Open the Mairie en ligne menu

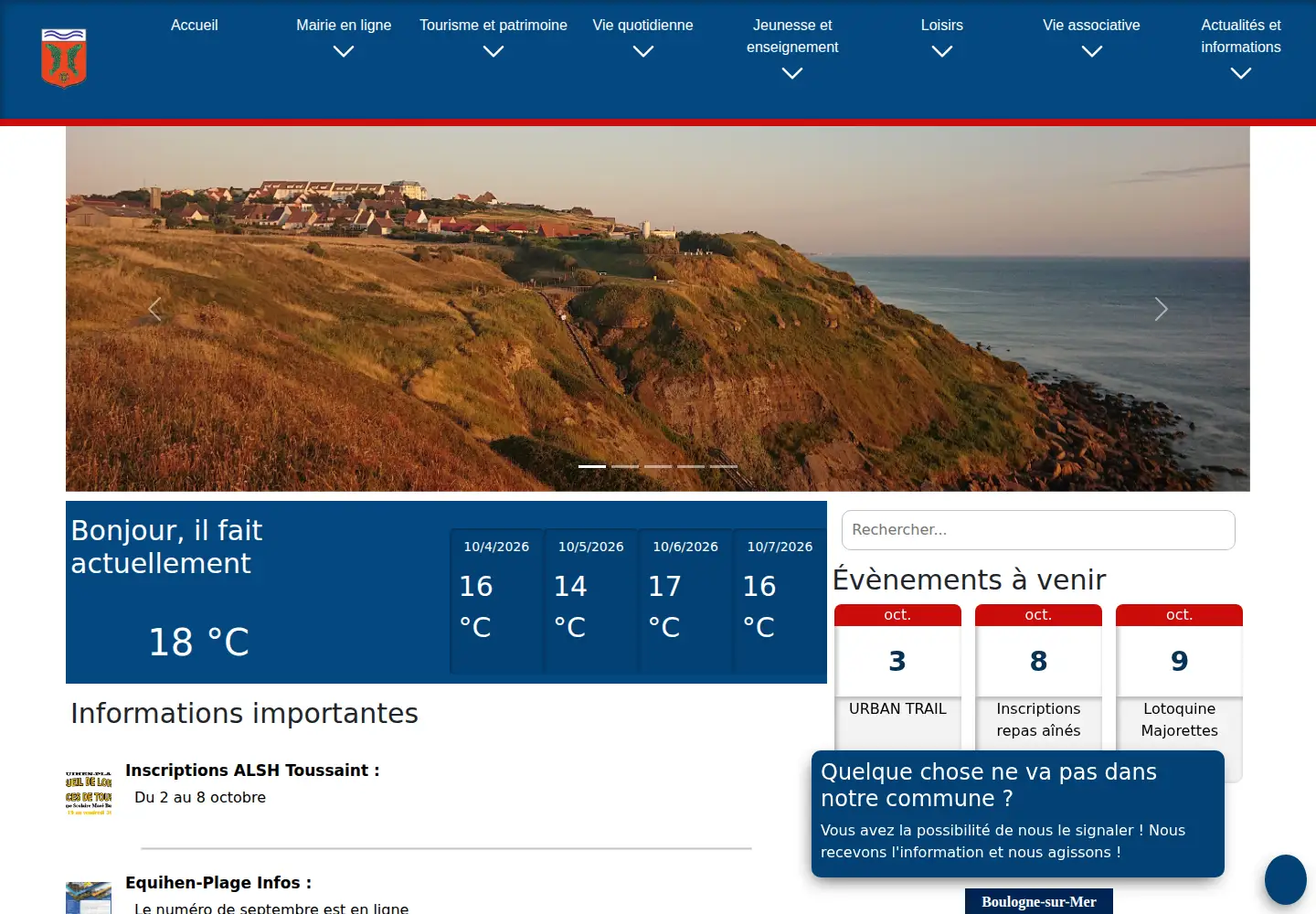tap(344, 26)
